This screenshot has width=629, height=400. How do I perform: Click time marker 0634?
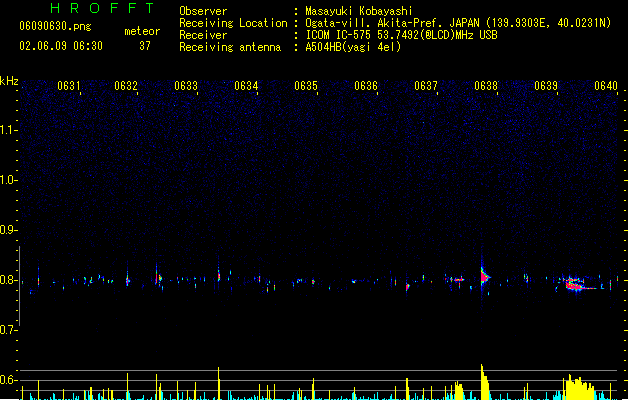click(246, 86)
